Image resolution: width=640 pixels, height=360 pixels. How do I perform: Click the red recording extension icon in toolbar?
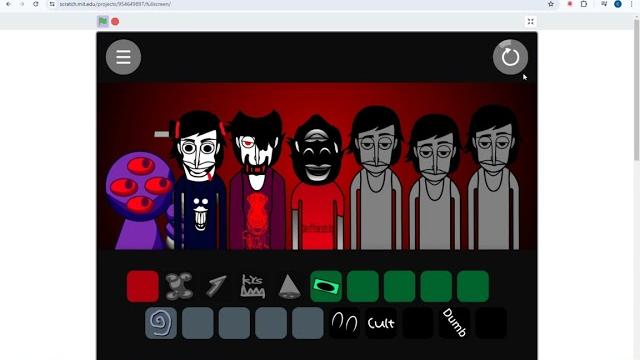click(570, 4)
